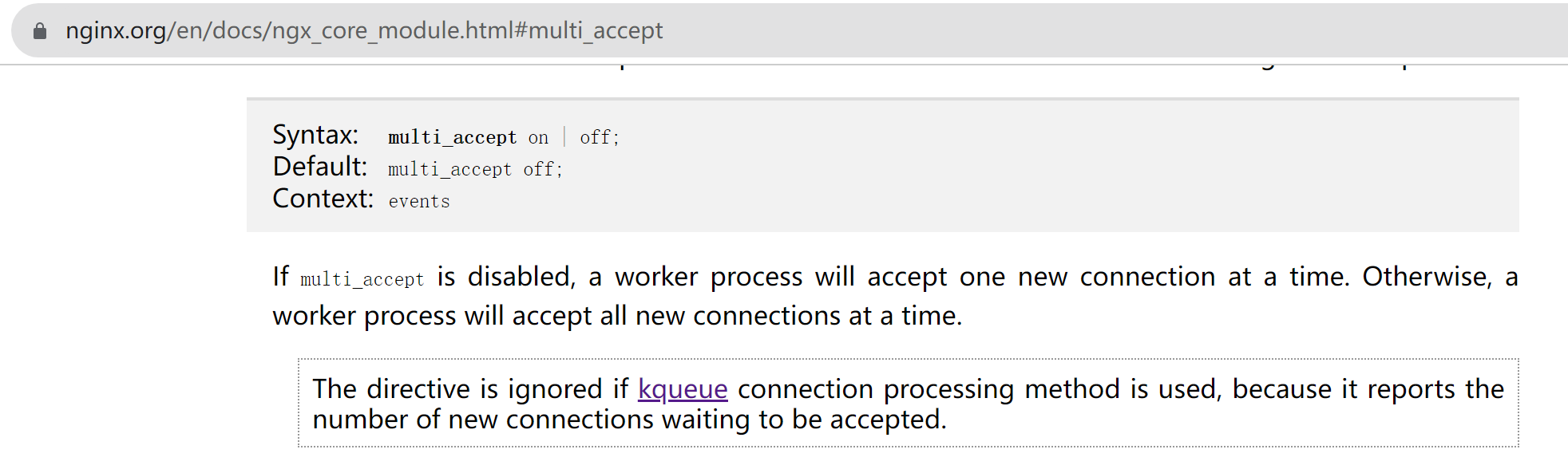This screenshot has height=473, width=1568.
Task: Click the word 'Otherwise' in the paragraph
Action: tap(1426, 277)
